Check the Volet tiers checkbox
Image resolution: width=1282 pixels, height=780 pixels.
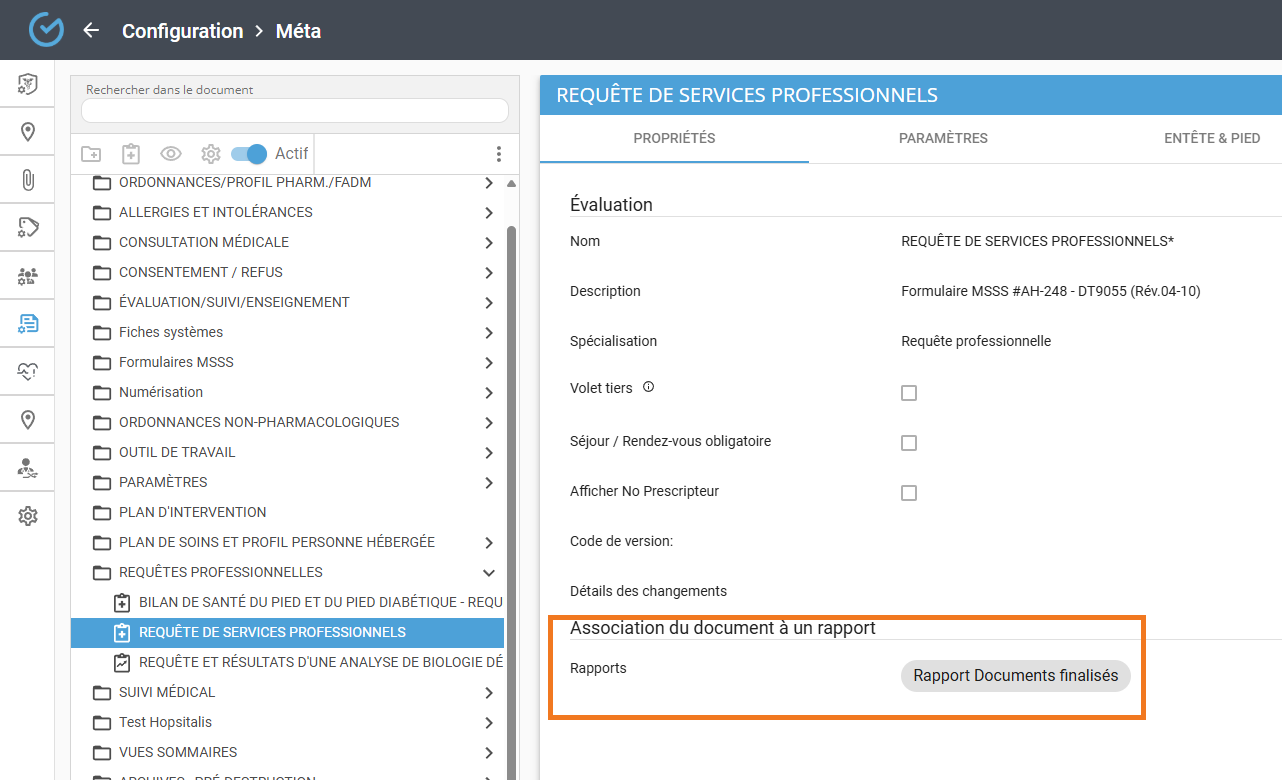[909, 393]
